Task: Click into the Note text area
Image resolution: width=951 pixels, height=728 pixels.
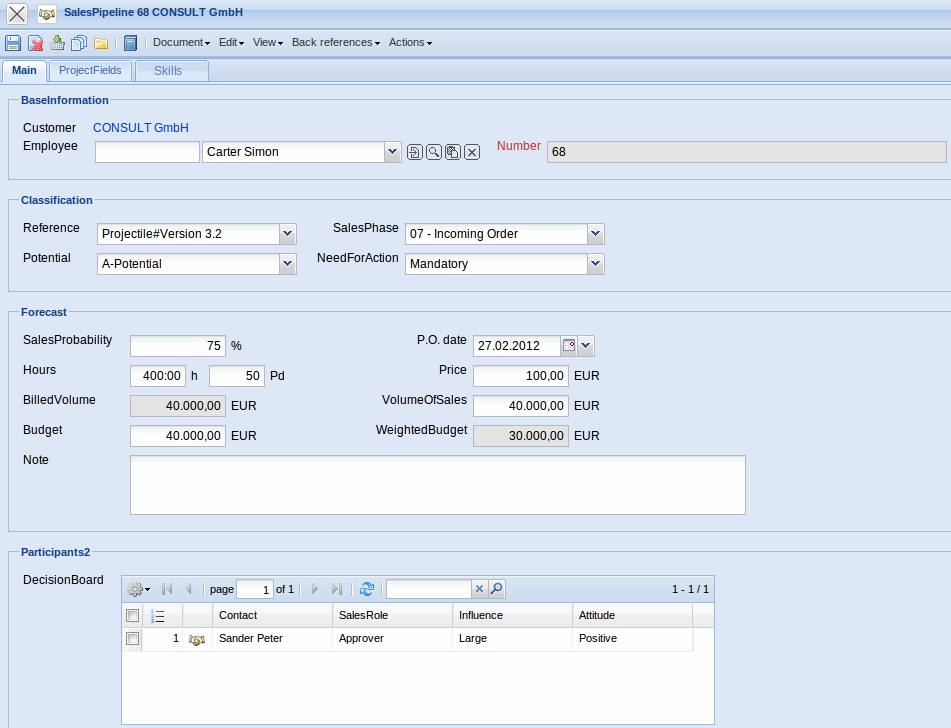Action: click(x=437, y=485)
